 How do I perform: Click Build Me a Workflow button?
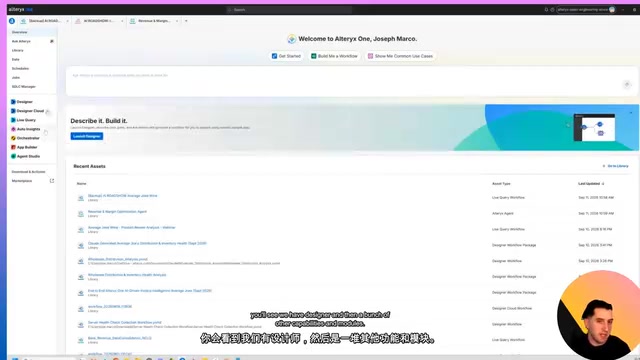[x=334, y=56]
